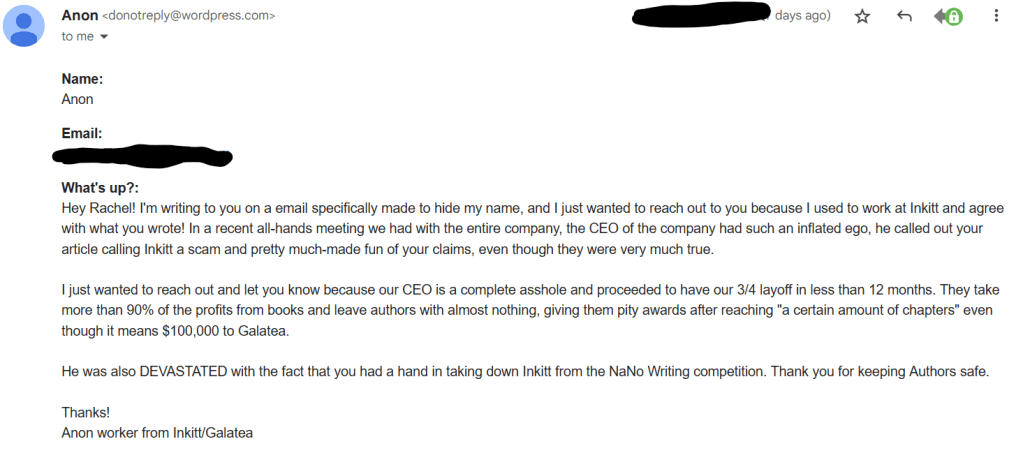
Task: Click the bold sender name Anon in header
Action: [x=80, y=16]
